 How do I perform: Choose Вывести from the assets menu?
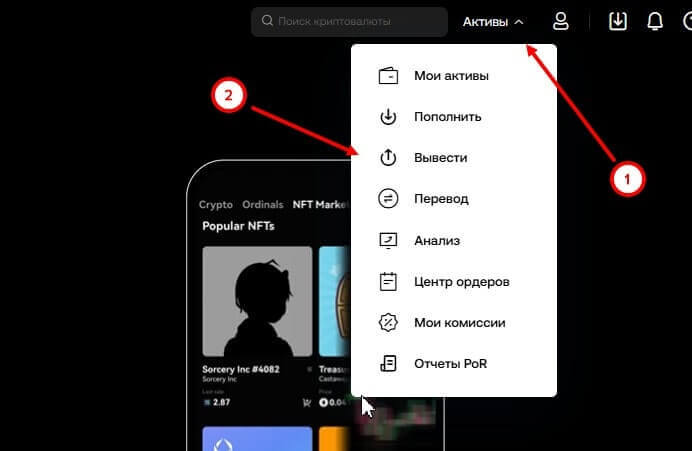pyautogui.click(x=440, y=158)
